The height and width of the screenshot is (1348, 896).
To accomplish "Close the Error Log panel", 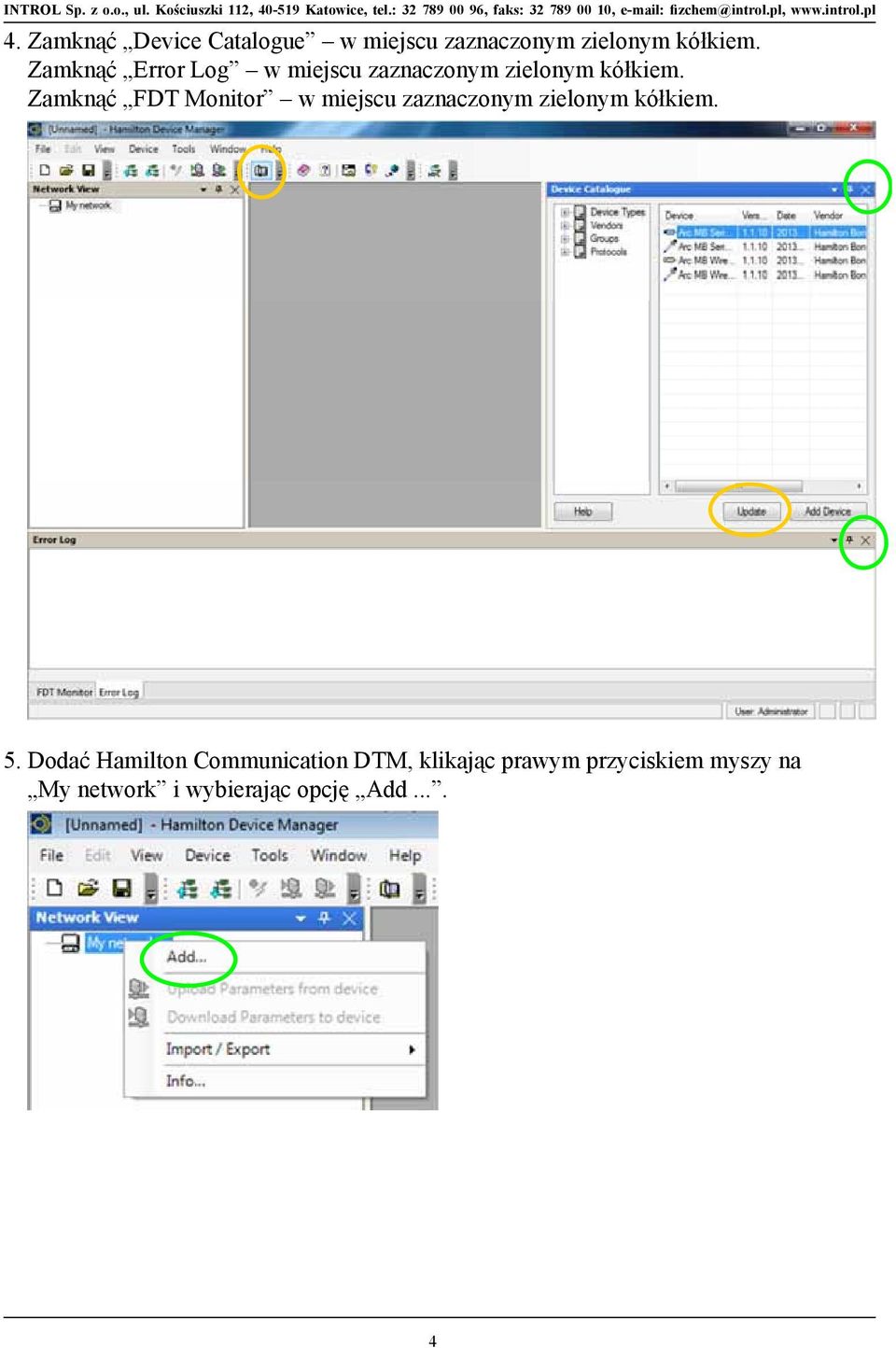I will (865, 541).
